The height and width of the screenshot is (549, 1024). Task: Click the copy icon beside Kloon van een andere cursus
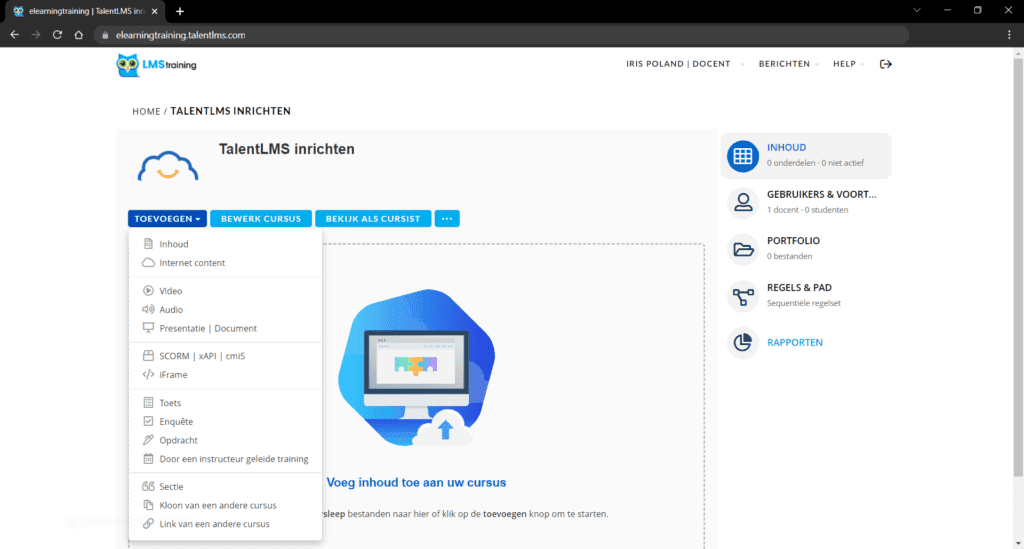(x=148, y=505)
